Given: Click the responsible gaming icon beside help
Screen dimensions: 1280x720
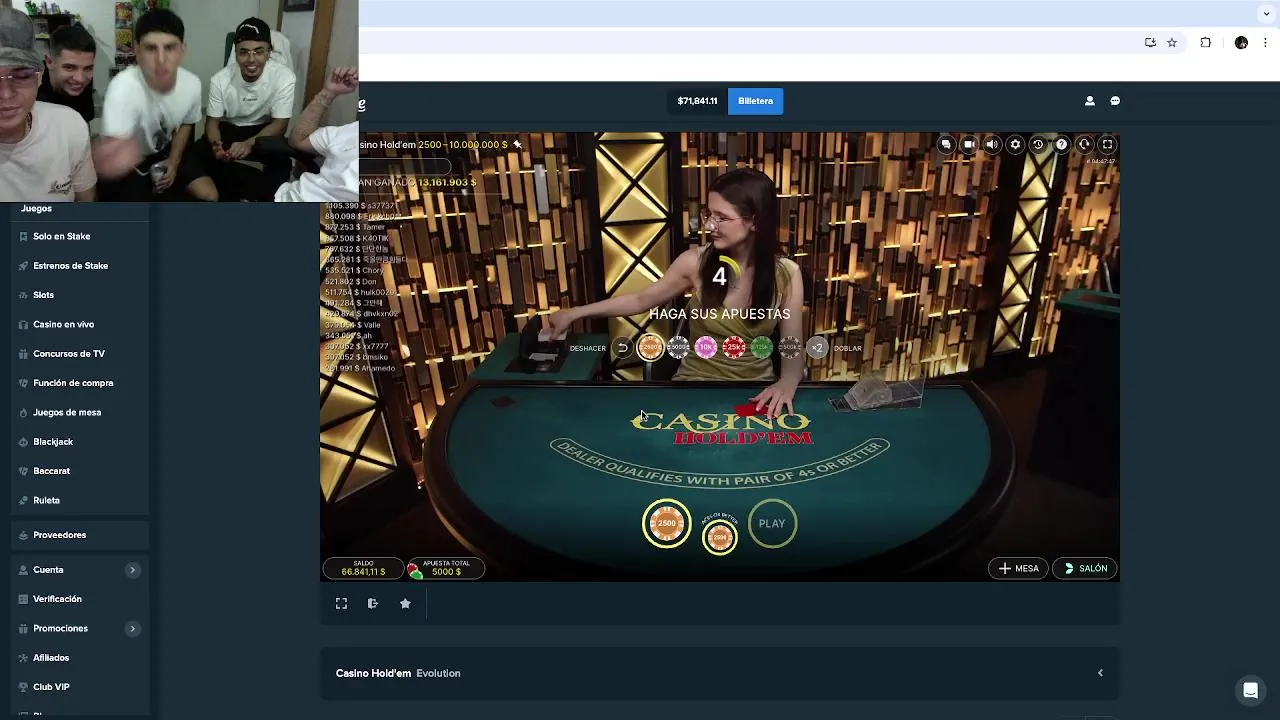Looking at the screenshot, I should (x=1084, y=144).
